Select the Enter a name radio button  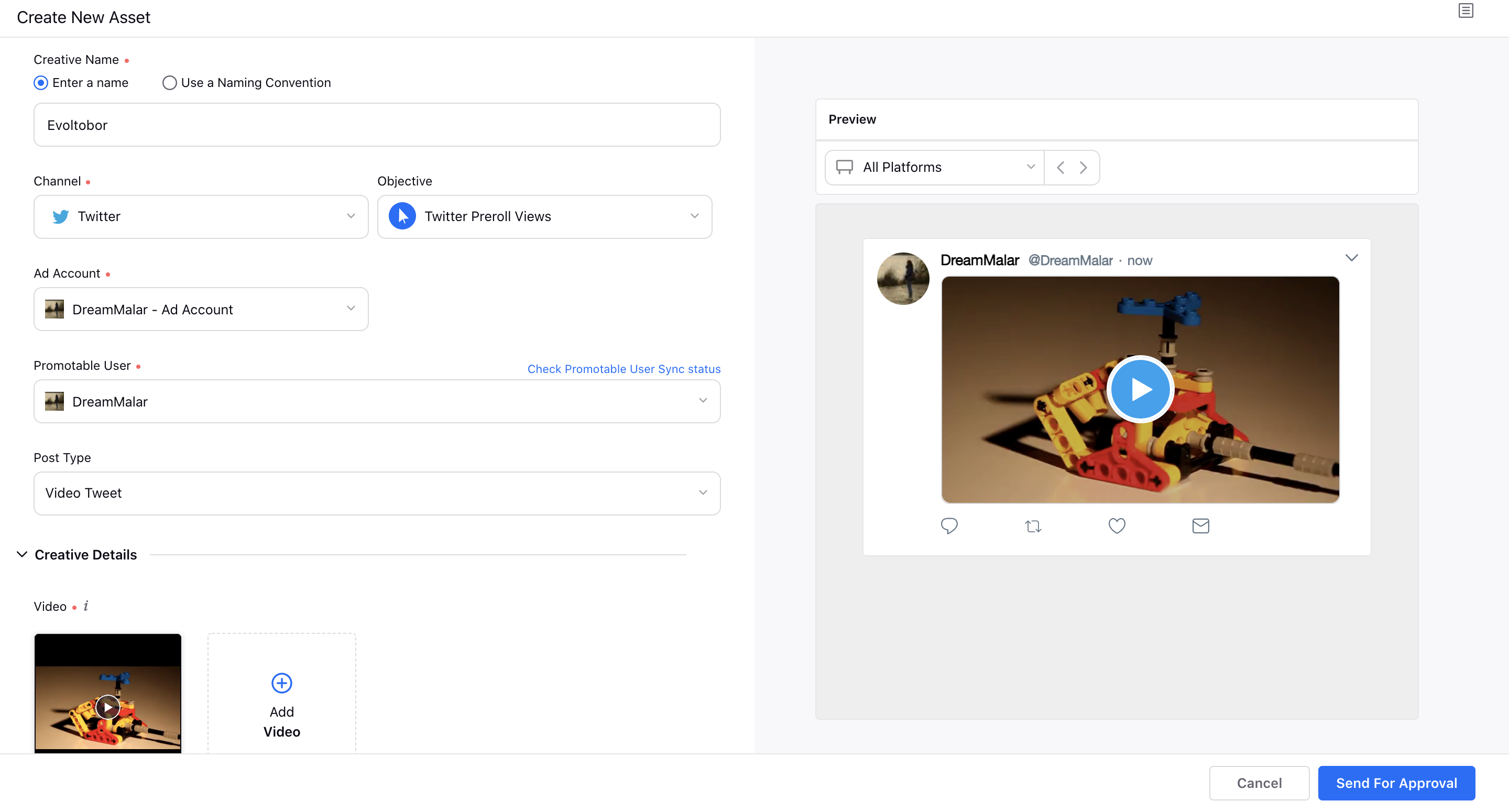click(41, 83)
